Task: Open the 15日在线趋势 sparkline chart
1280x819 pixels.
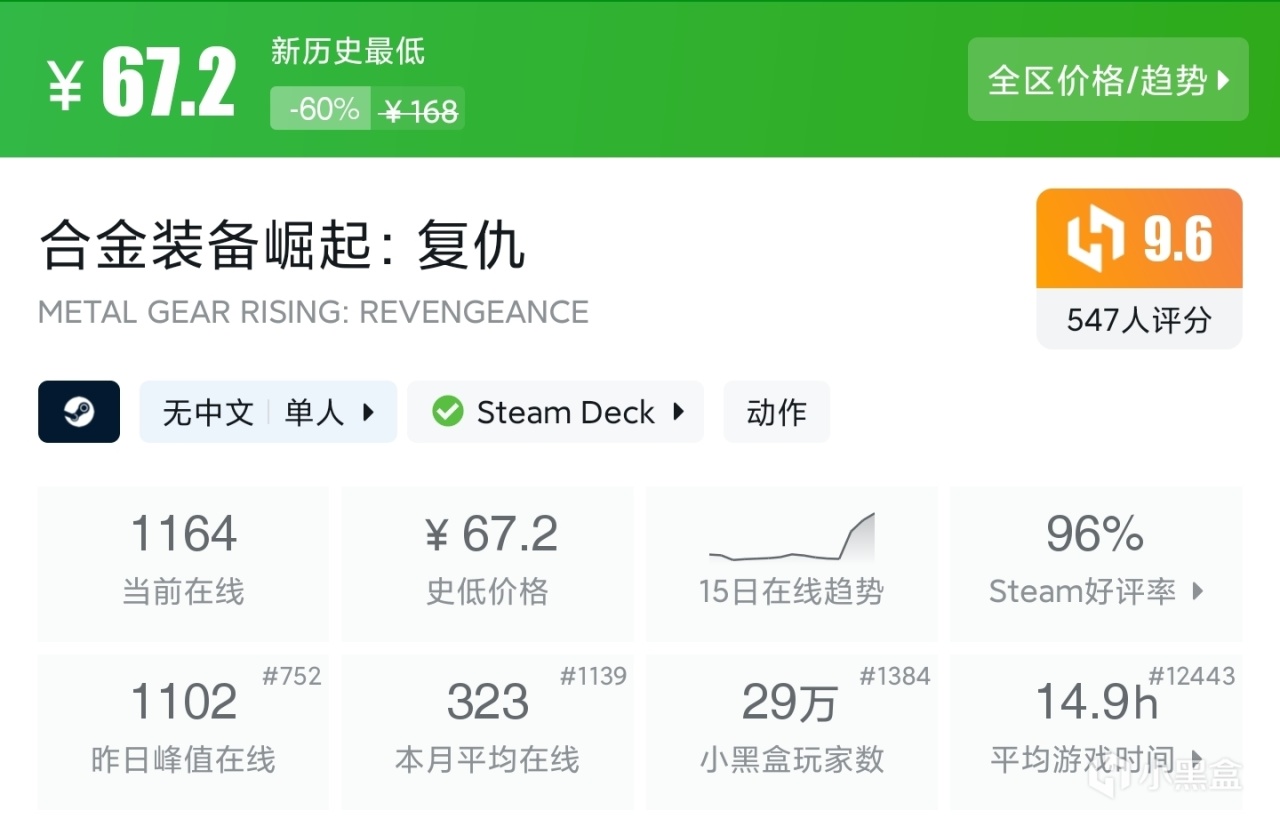Action: [x=792, y=540]
